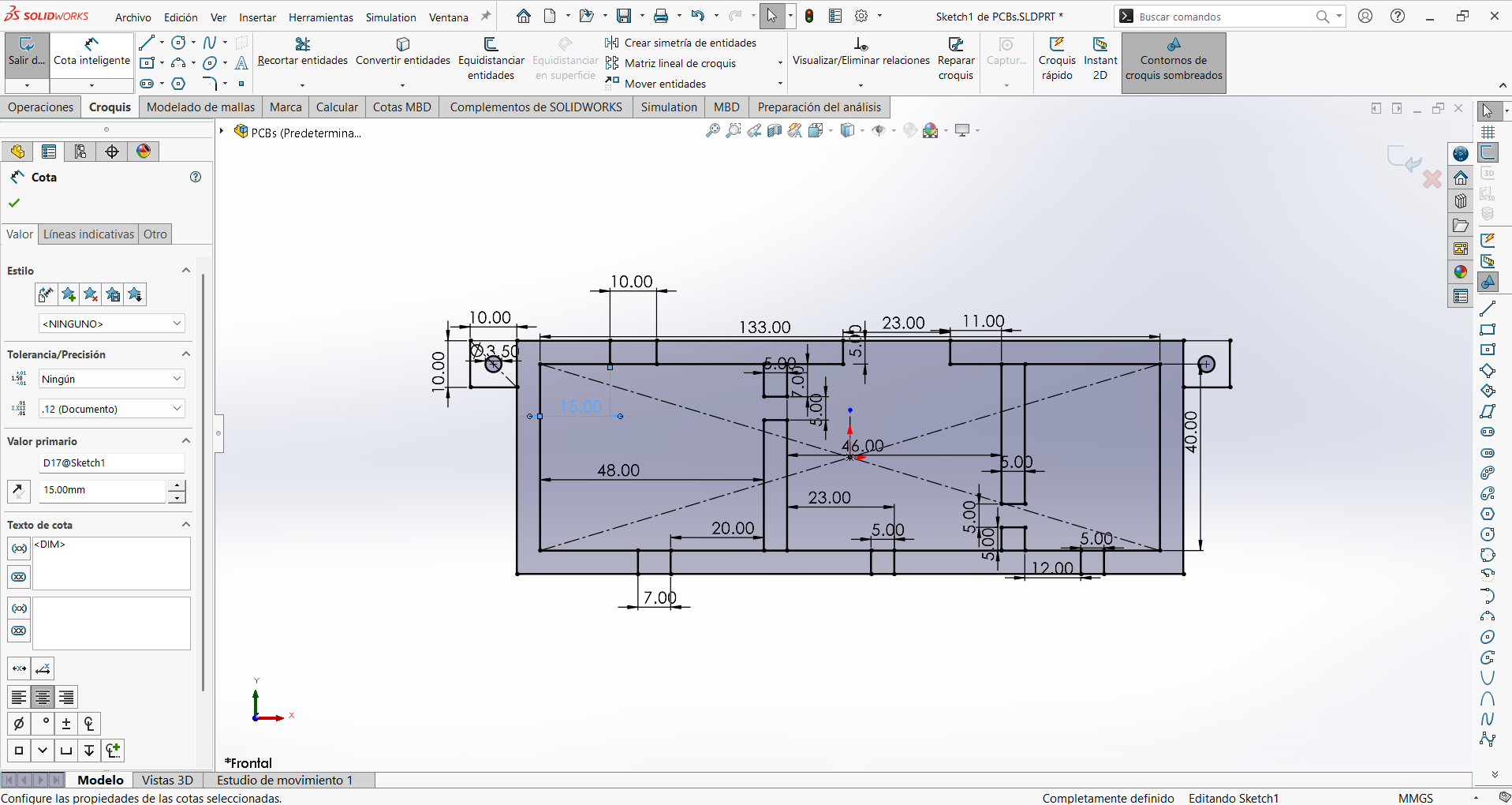
Task: Click Matriz lineal de croquis
Action: coord(671,63)
